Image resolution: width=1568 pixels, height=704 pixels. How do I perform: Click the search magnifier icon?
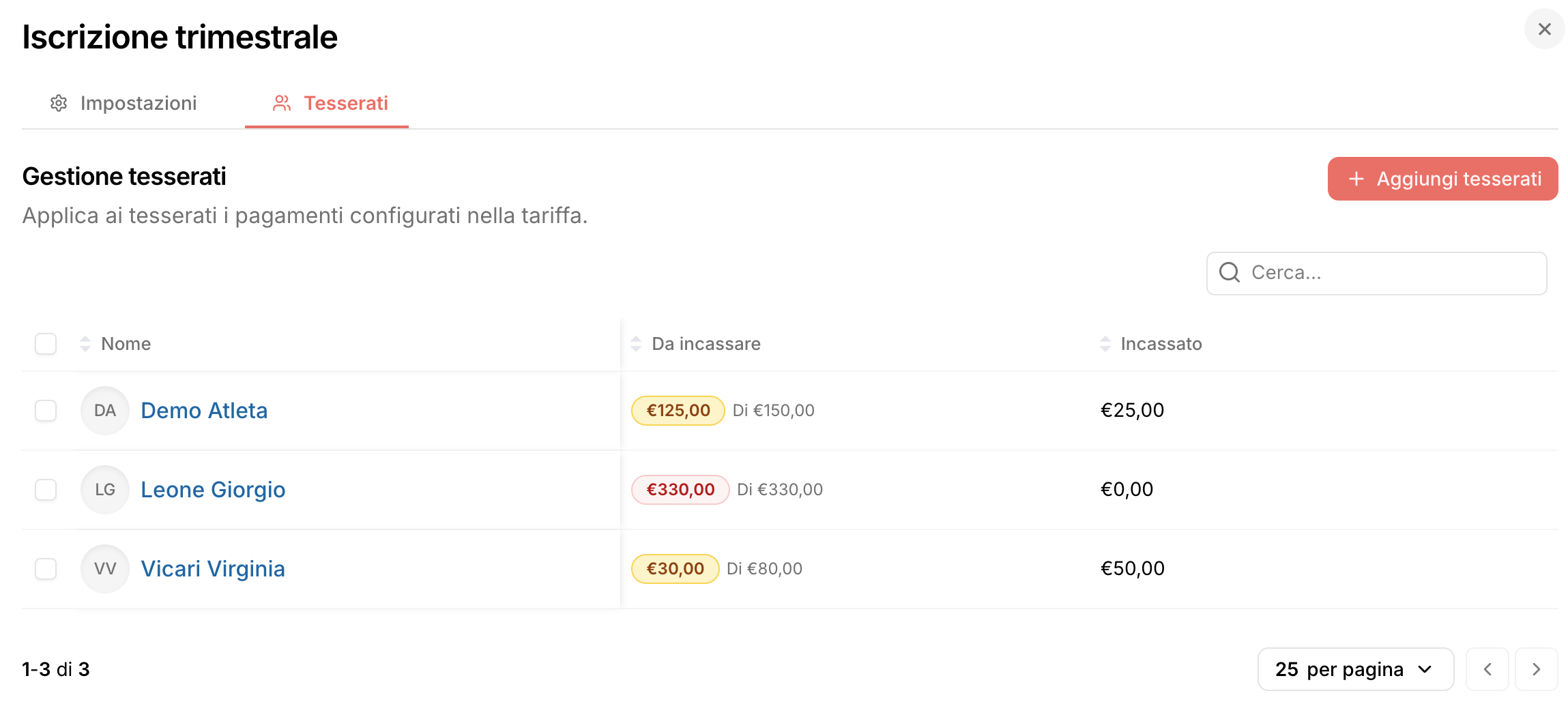coord(1230,273)
